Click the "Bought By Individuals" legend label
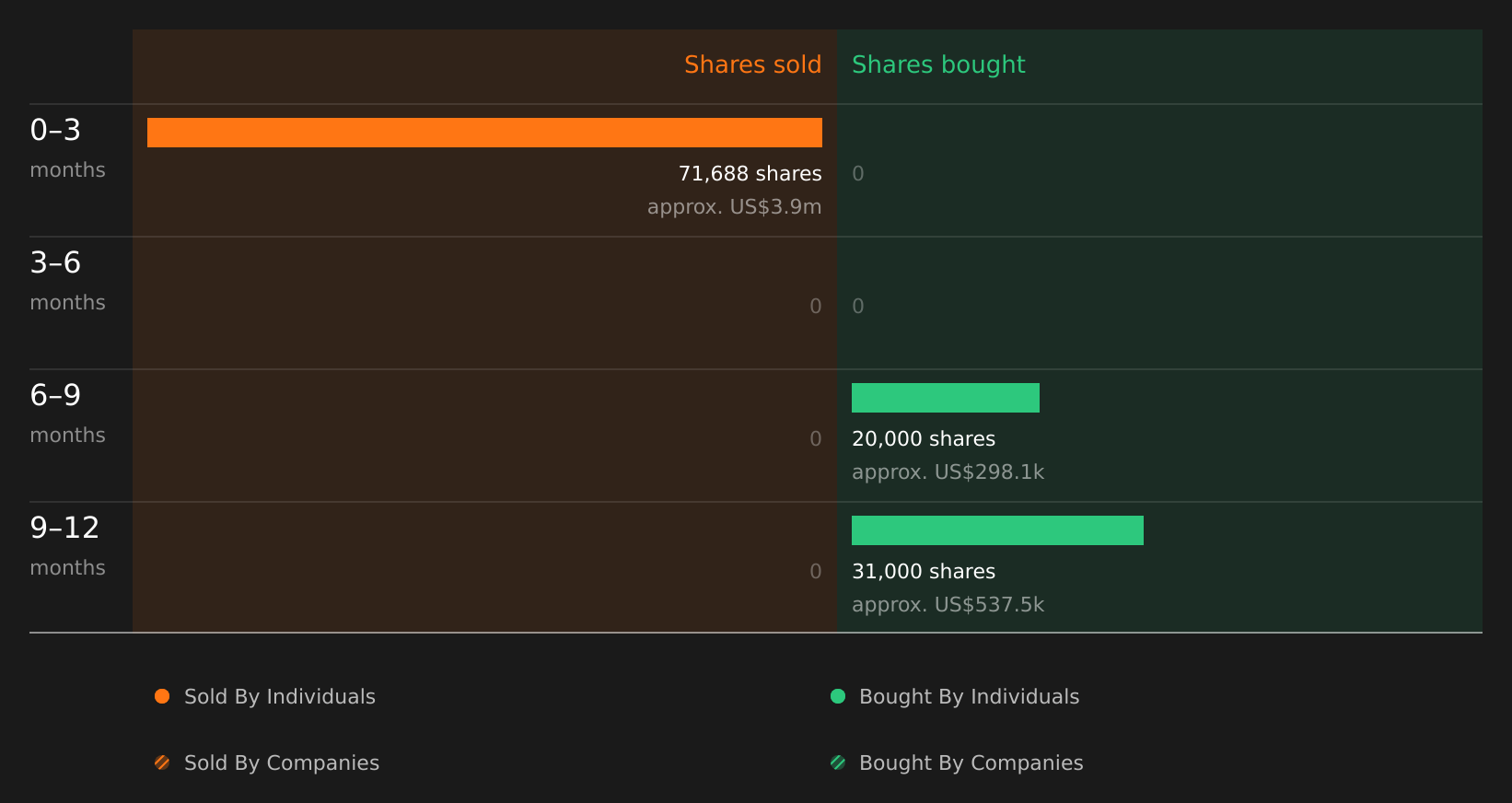This screenshot has height=803, width=1512. [x=969, y=696]
